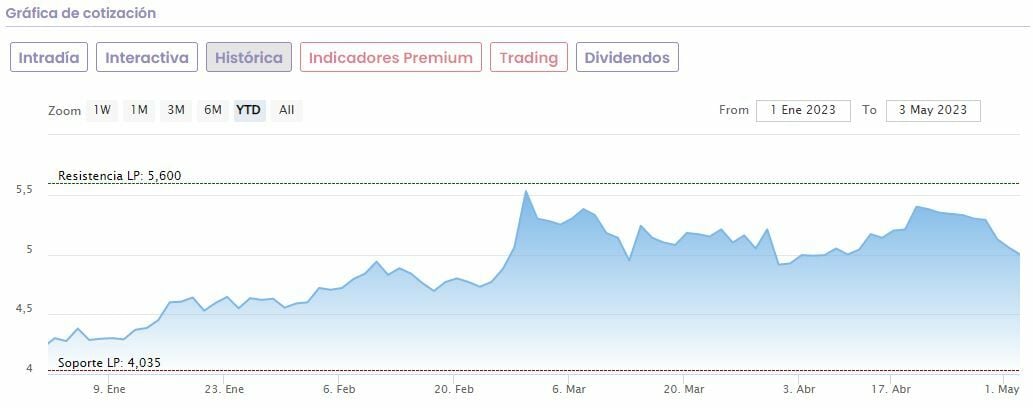The width and height of the screenshot is (1033, 408).
Task: Click the Resistencia LP: 5,600 line label
Action: click(x=119, y=176)
